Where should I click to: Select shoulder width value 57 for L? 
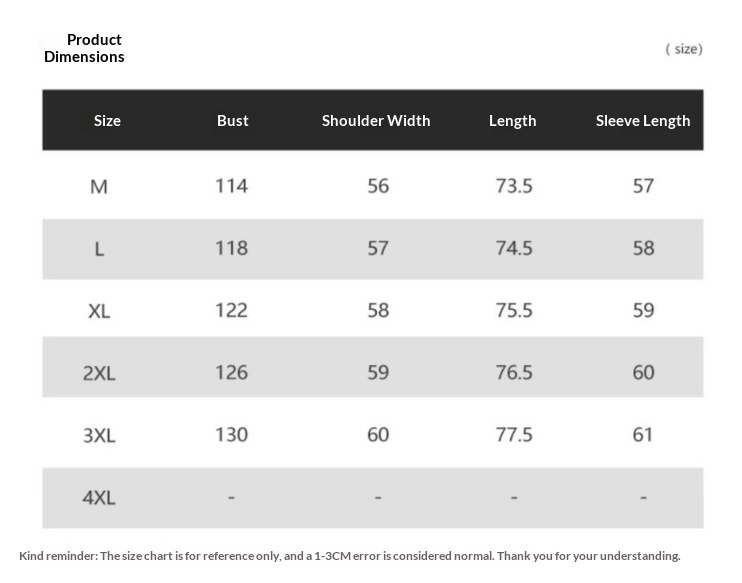[377, 248]
